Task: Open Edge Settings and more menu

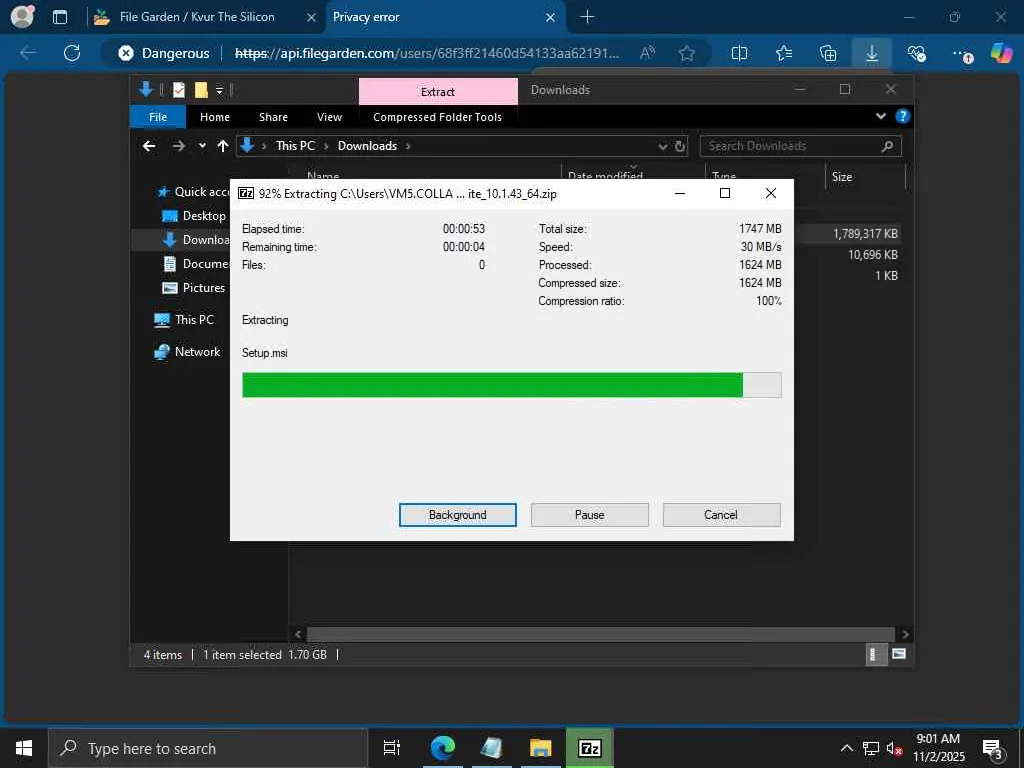Action: tap(961, 54)
